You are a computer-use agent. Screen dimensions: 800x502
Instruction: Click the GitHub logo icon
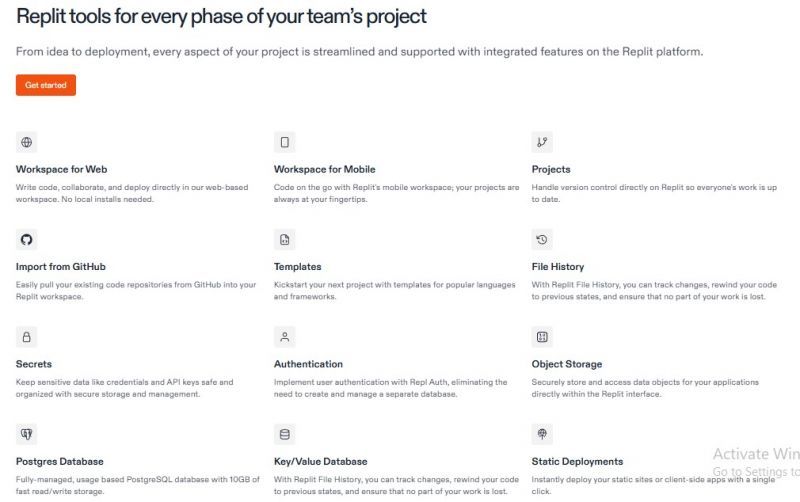coord(27,240)
